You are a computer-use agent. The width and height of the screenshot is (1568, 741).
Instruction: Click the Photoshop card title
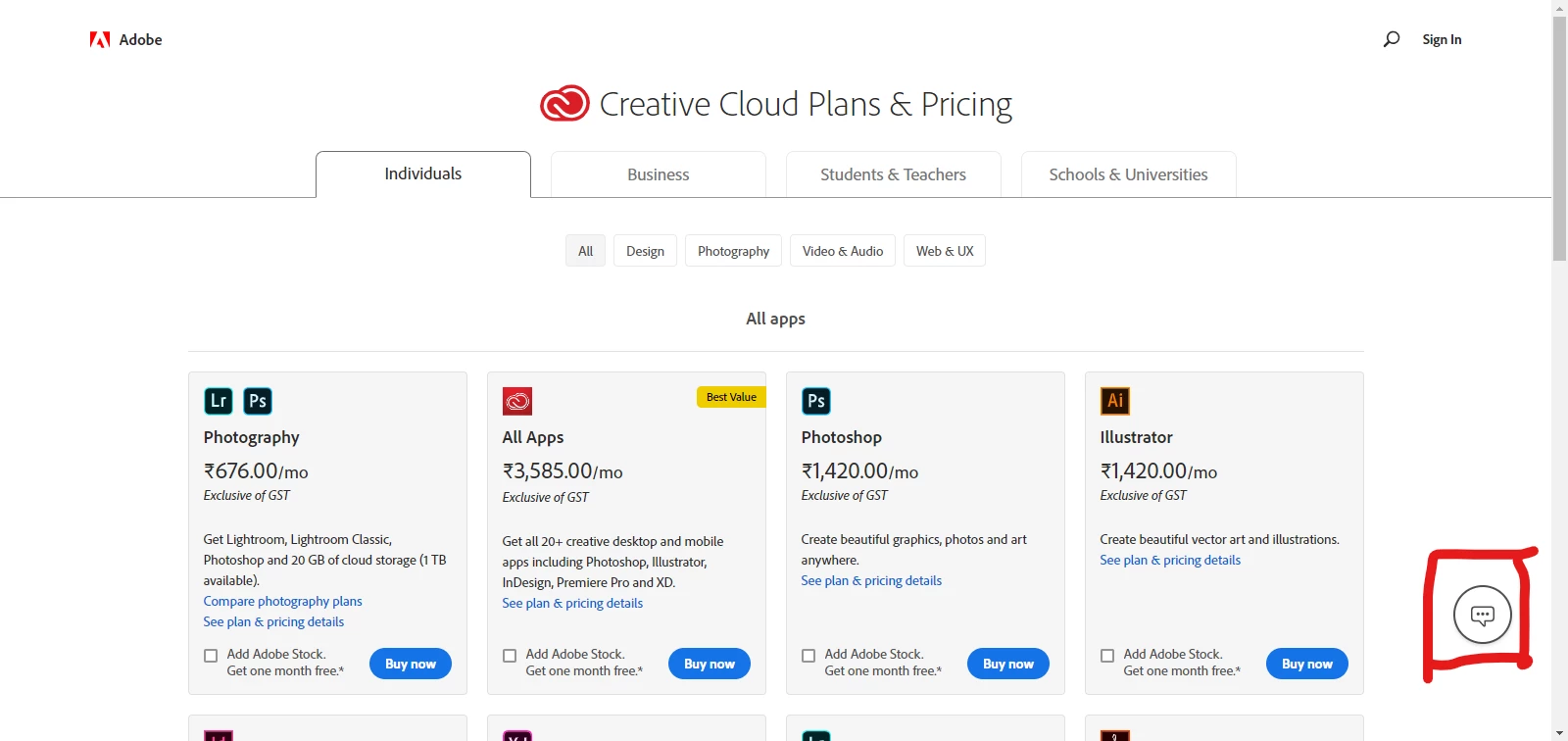click(x=842, y=437)
